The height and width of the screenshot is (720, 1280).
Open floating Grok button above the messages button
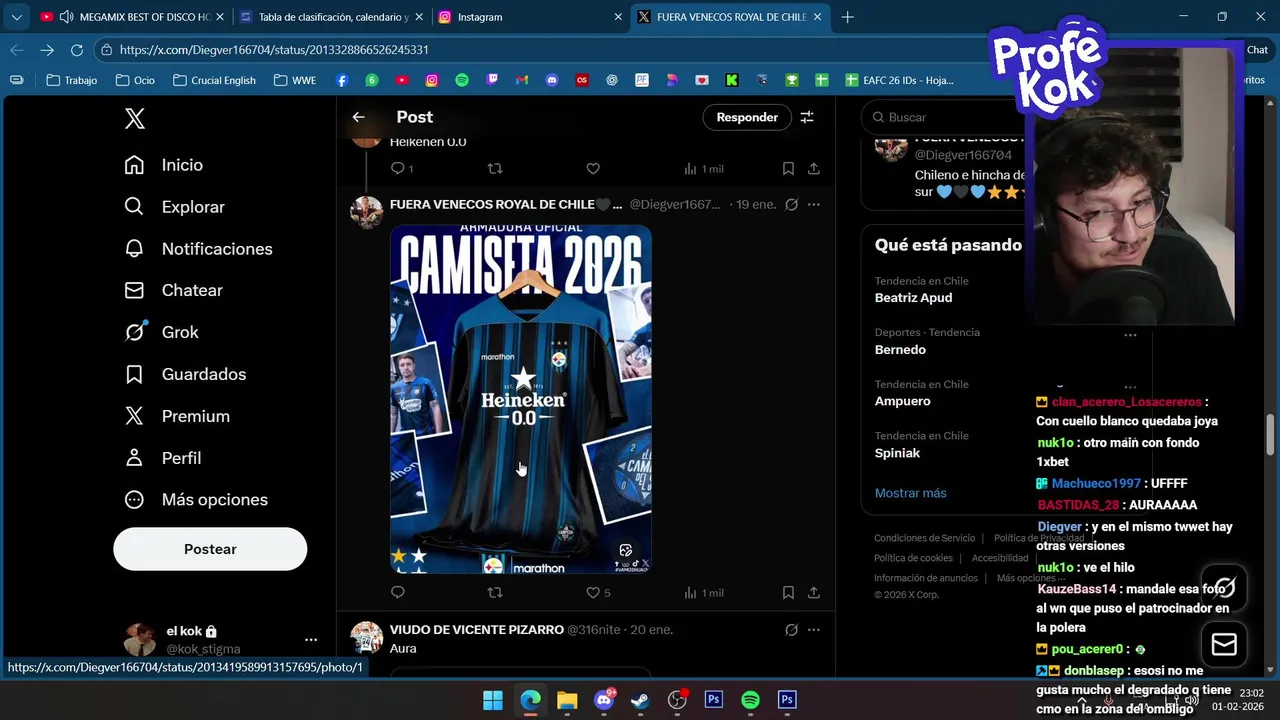coord(1224,587)
